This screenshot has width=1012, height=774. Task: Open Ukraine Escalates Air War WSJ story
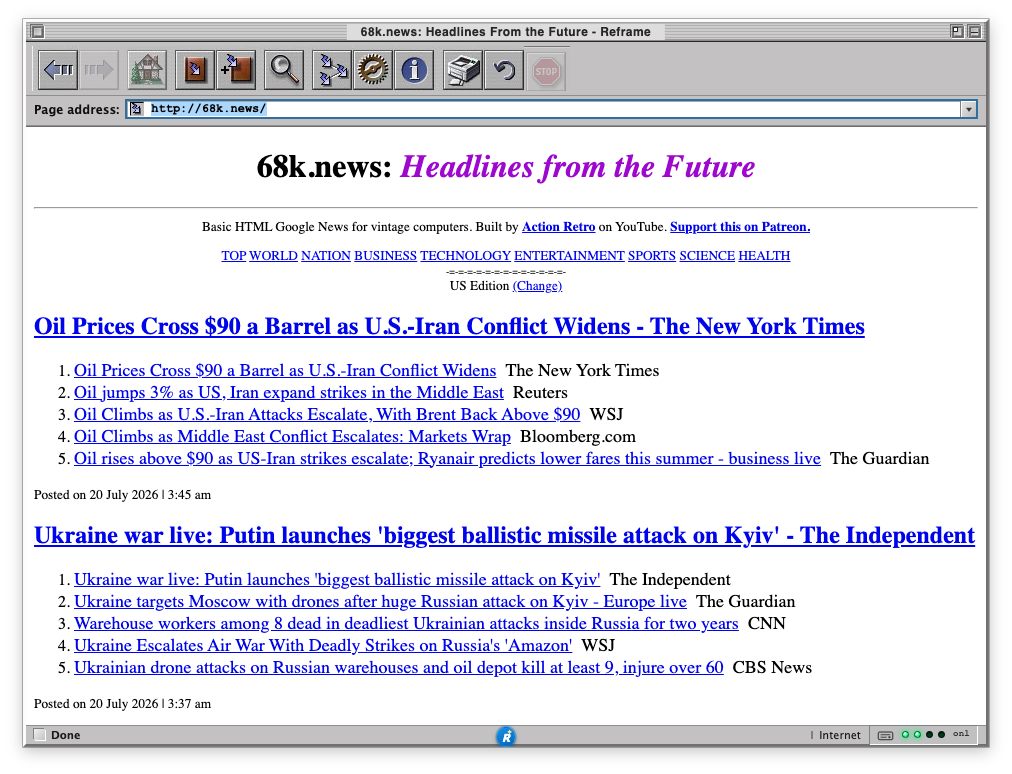pyautogui.click(x=323, y=646)
